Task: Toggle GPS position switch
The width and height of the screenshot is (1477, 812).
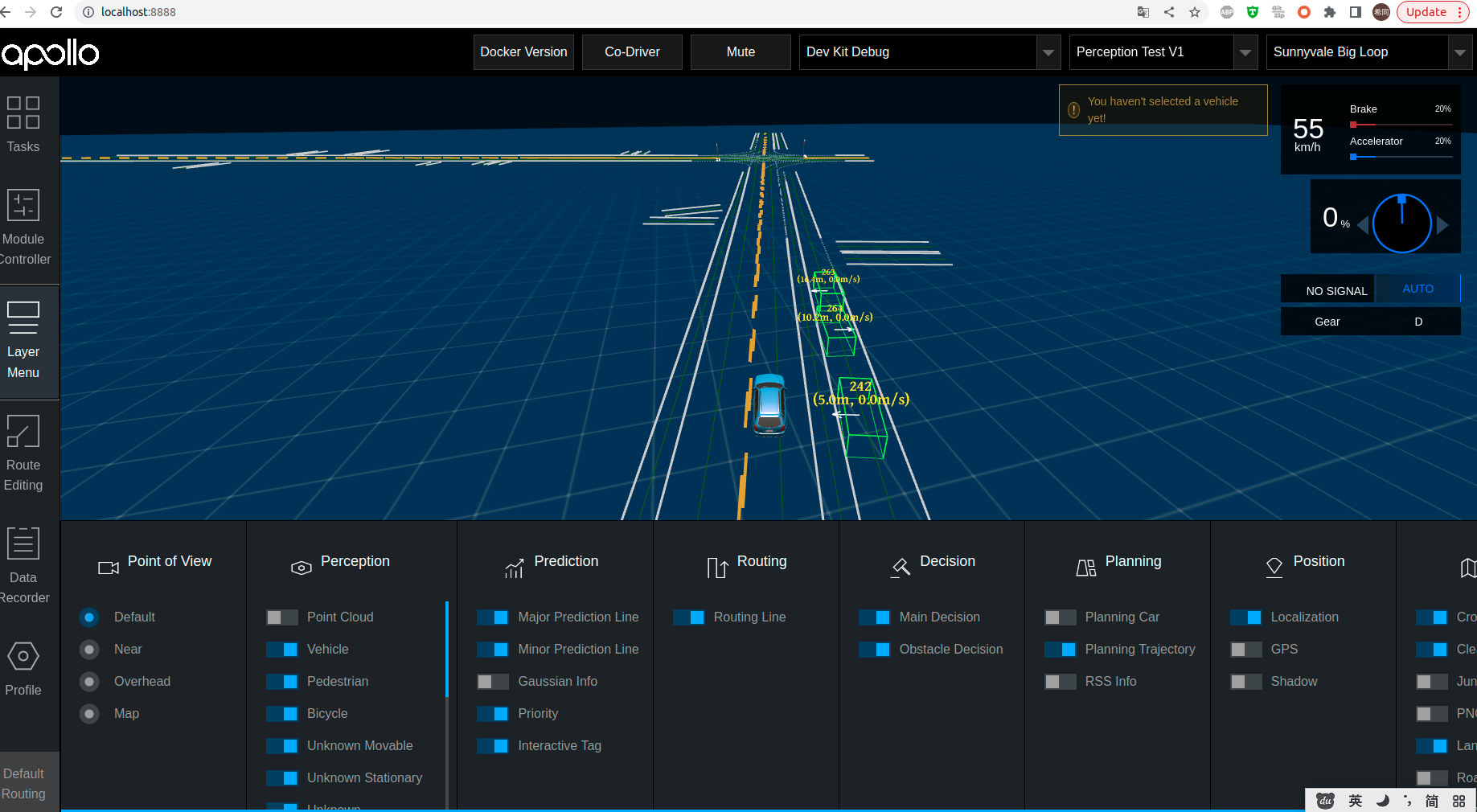Action: [x=1246, y=650]
